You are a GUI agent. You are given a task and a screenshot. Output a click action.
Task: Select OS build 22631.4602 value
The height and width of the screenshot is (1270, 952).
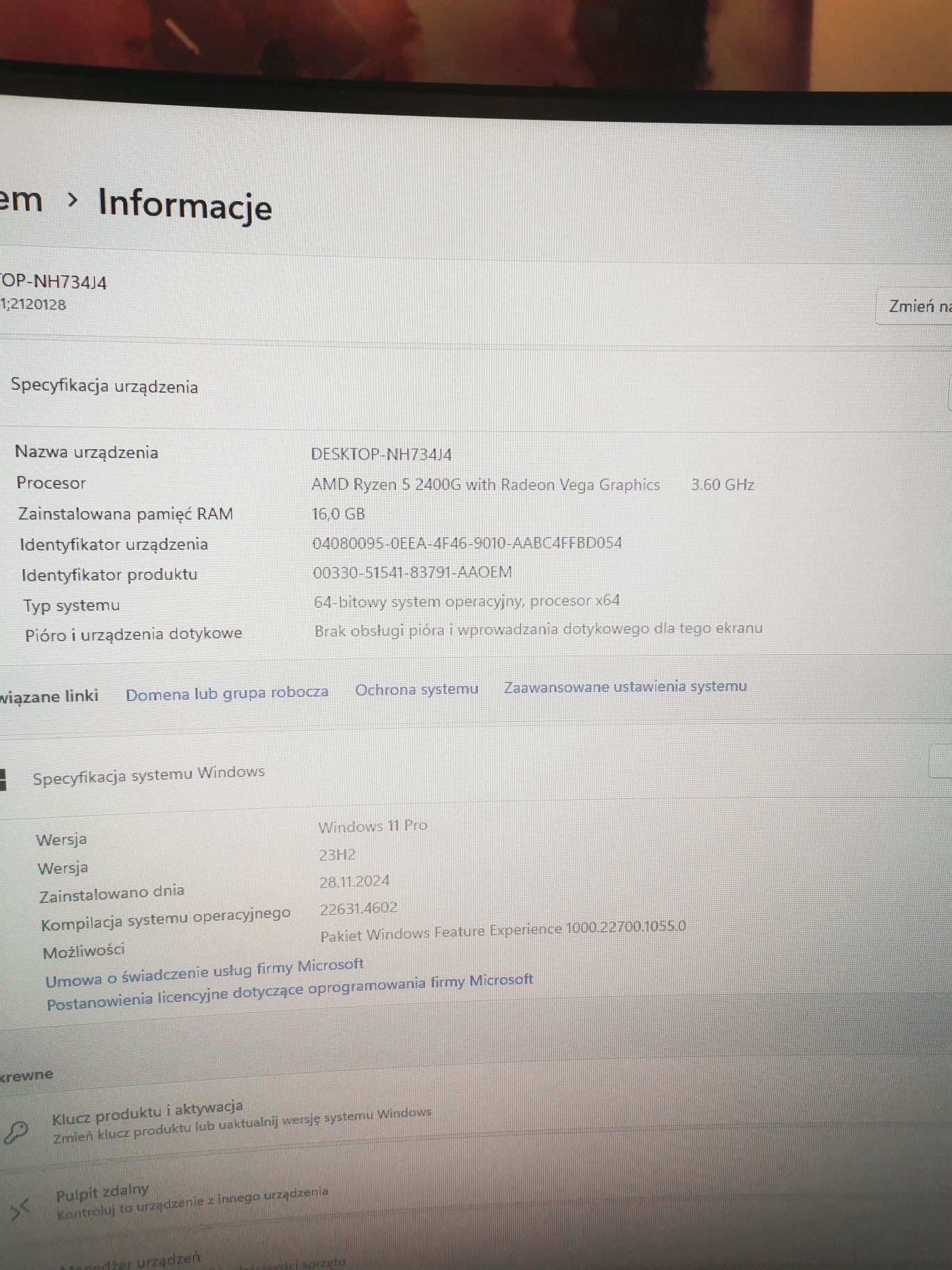[359, 908]
